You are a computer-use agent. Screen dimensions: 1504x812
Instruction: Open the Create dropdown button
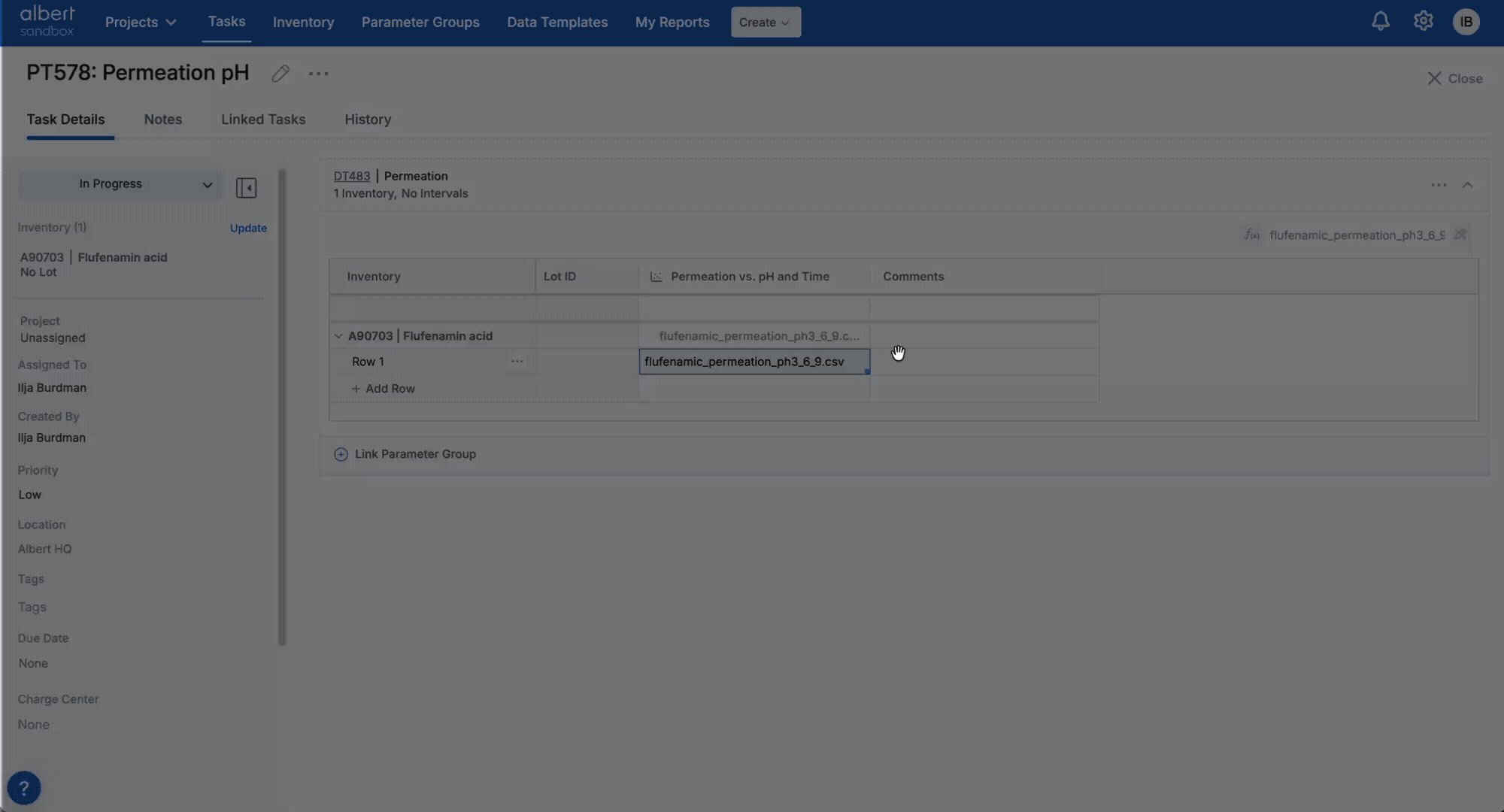765,22
